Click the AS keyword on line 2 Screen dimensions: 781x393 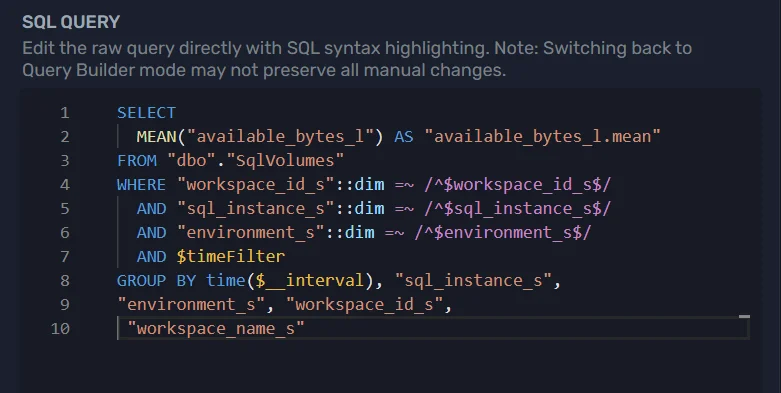click(404, 136)
